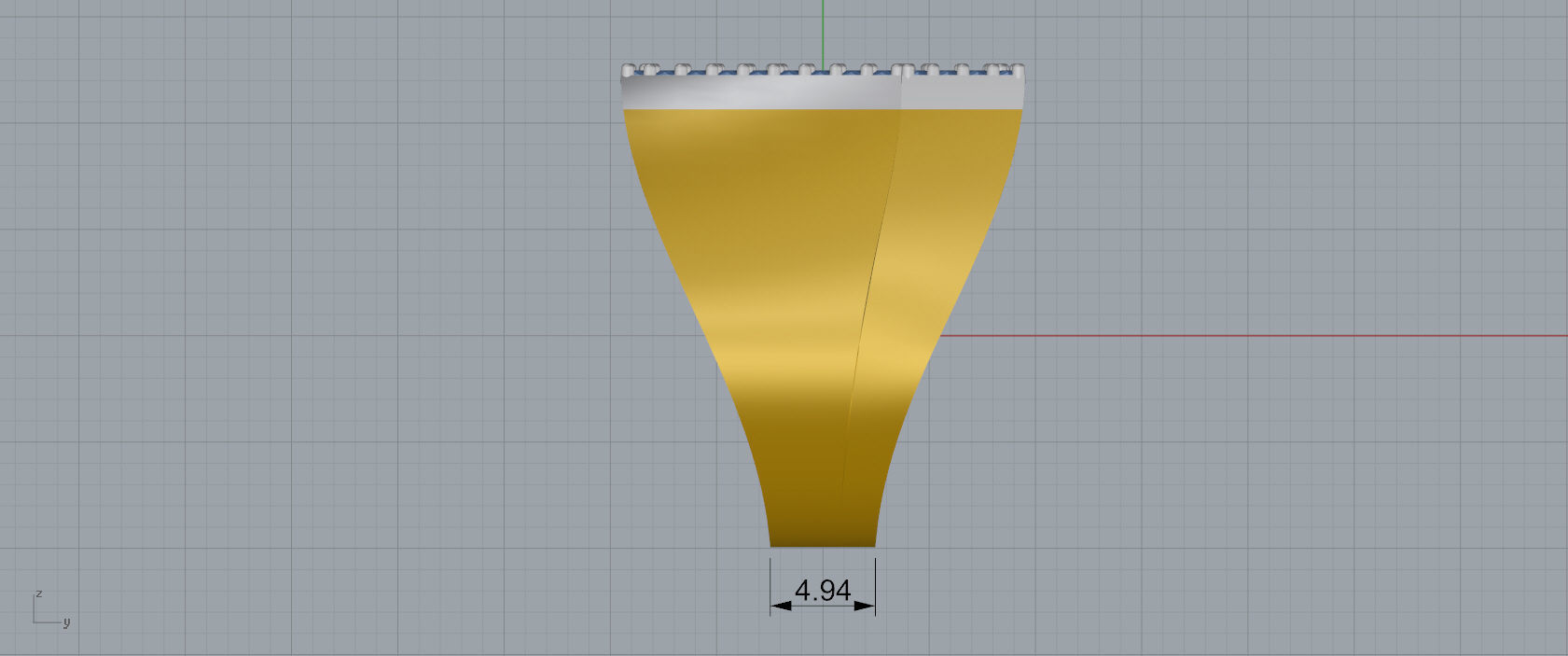Click the white metal bezel top
1568x656 pixels.
823,91
